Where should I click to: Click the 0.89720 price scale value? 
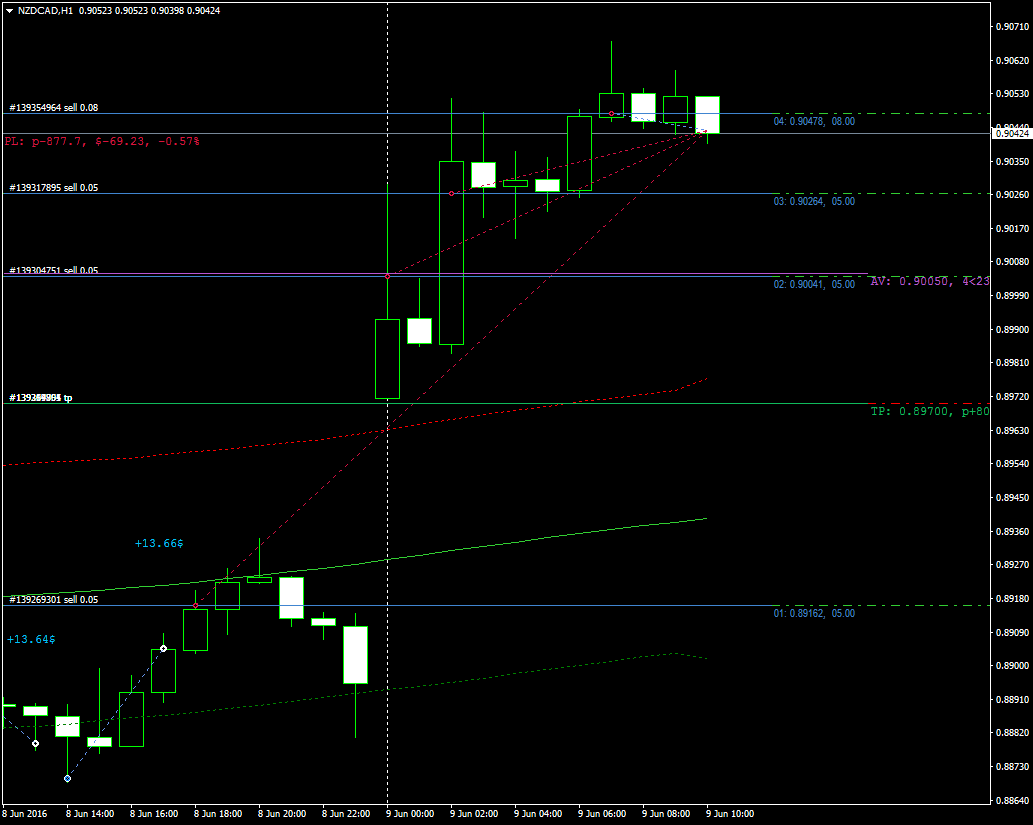(1013, 396)
